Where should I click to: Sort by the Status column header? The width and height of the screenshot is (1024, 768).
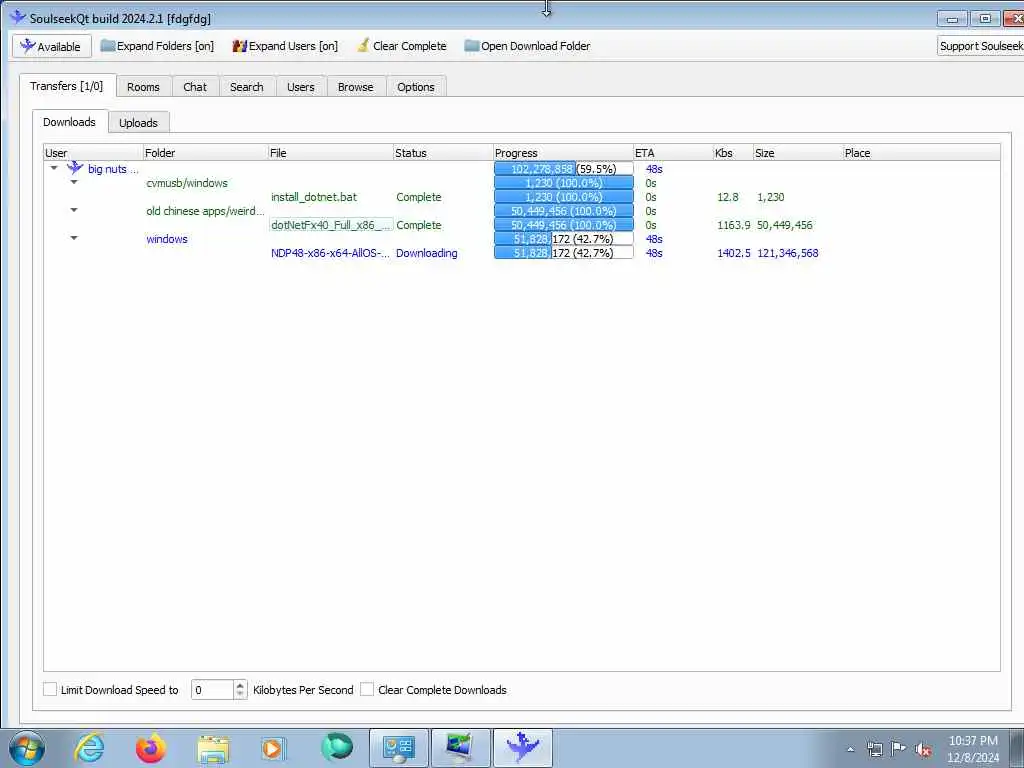coord(443,153)
